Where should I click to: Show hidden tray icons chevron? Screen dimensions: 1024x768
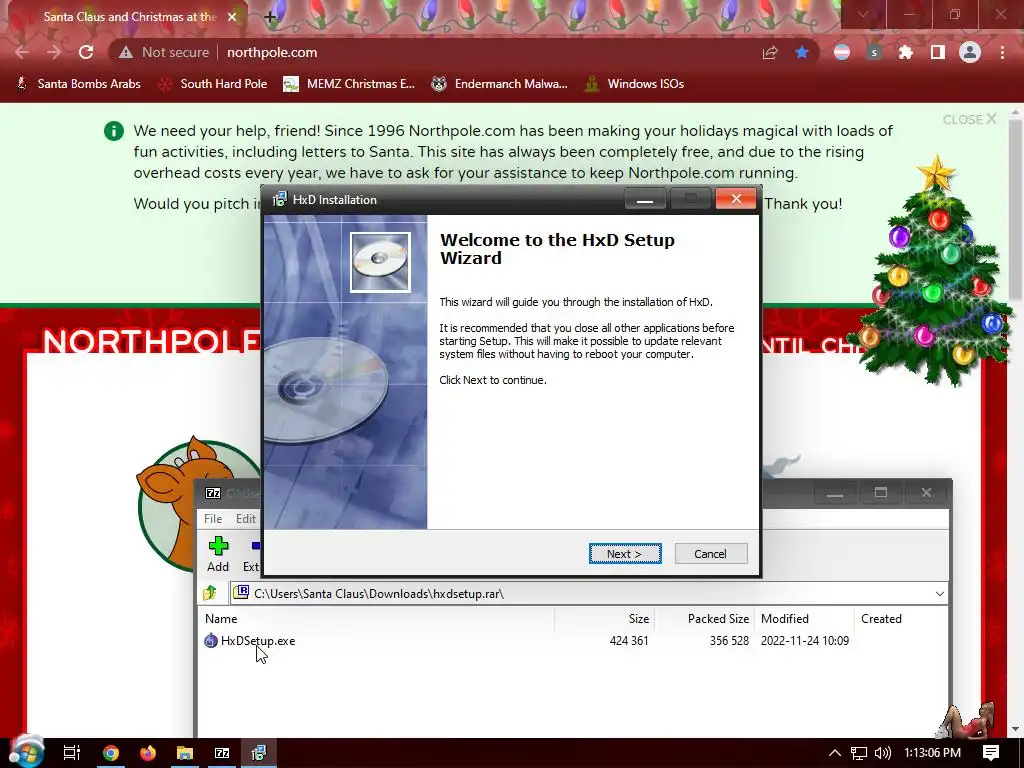tap(834, 753)
